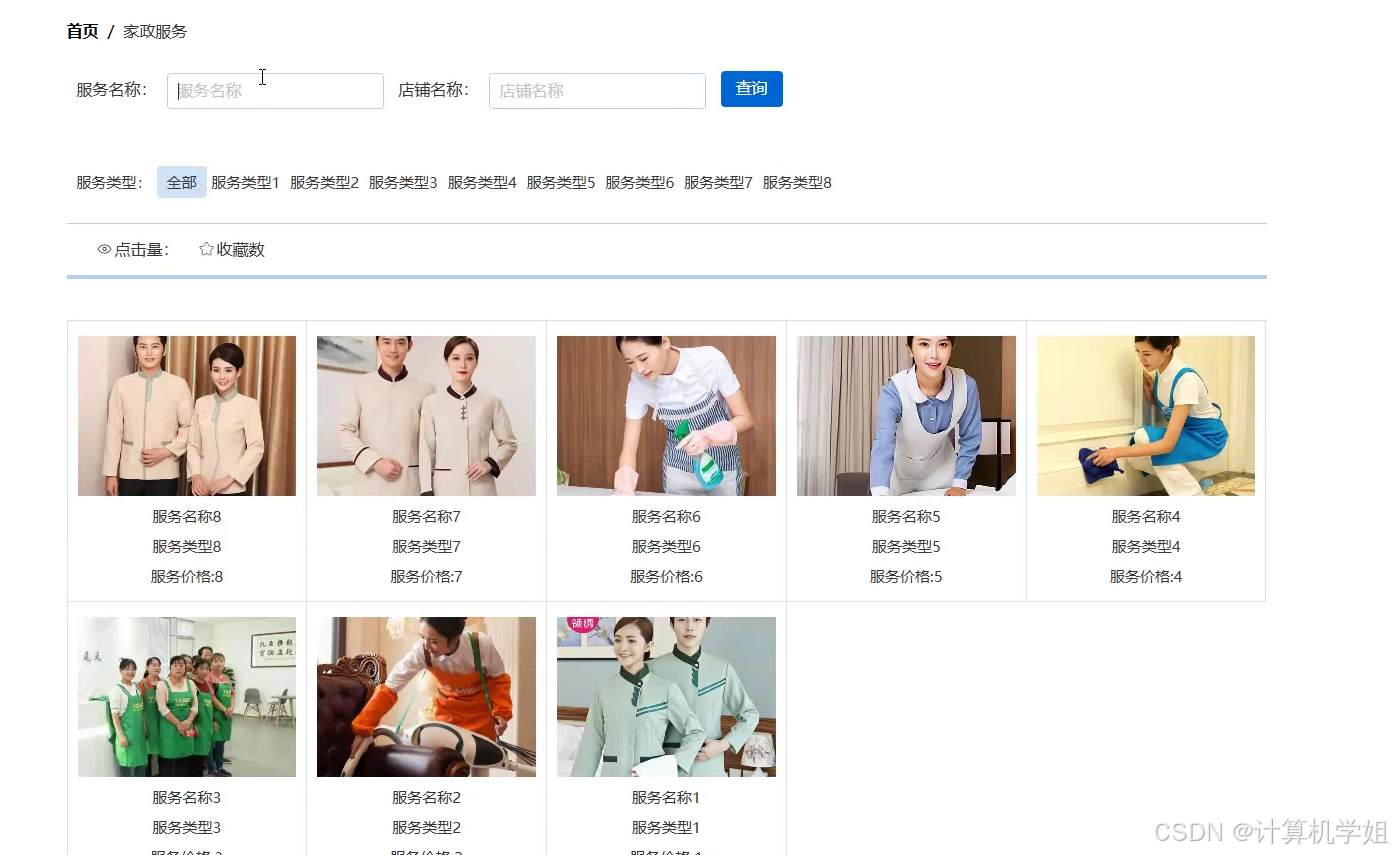1392x855 pixels.
Task: Filter by 服务类型4
Action: [x=482, y=183]
